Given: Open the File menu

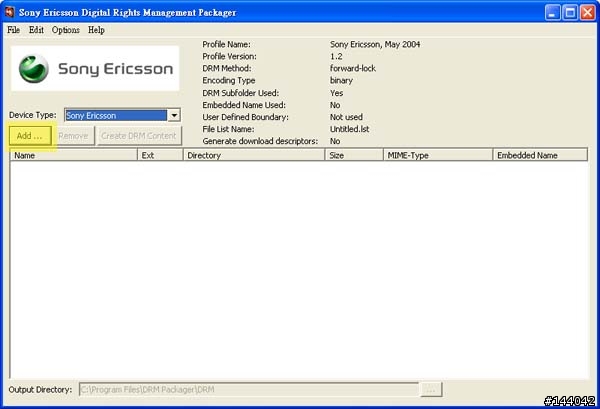Looking at the screenshot, I should click(13, 30).
